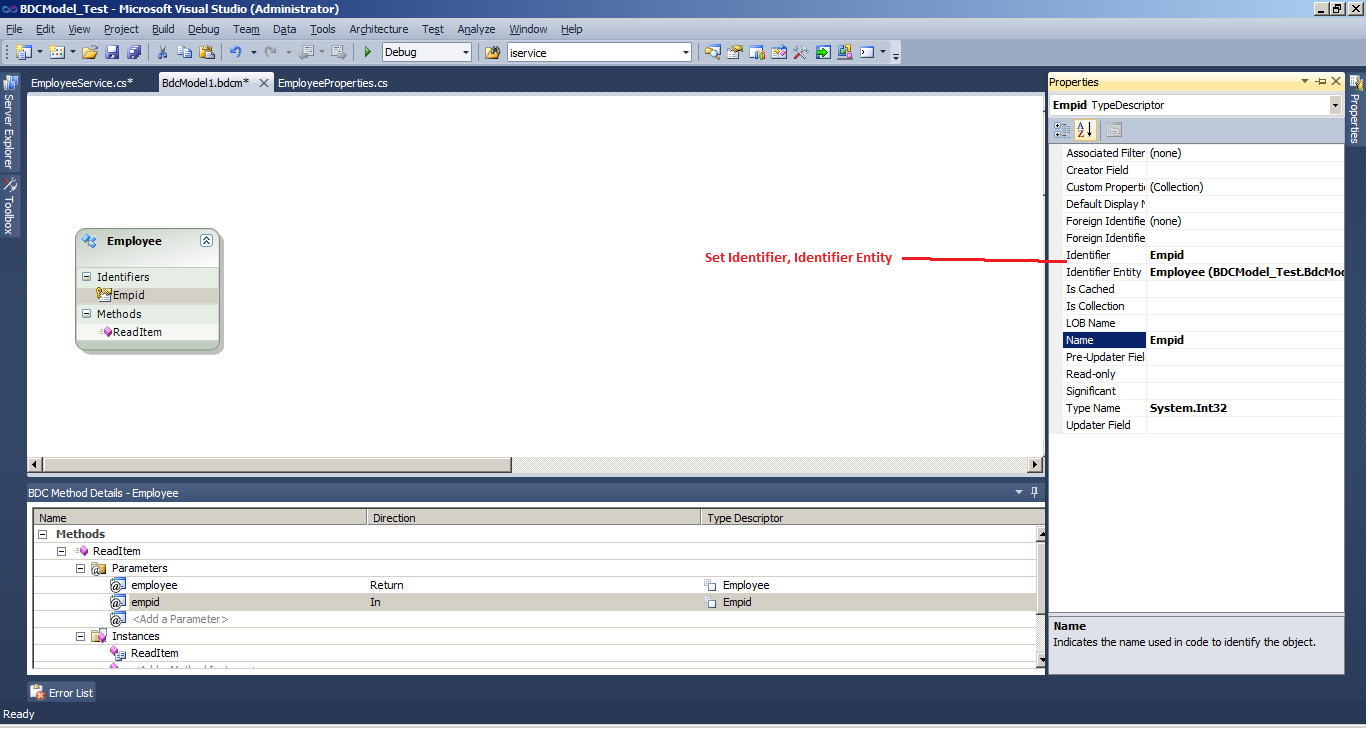Collapse the Instances node
This screenshot has height=730, width=1366.
coord(80,636)
